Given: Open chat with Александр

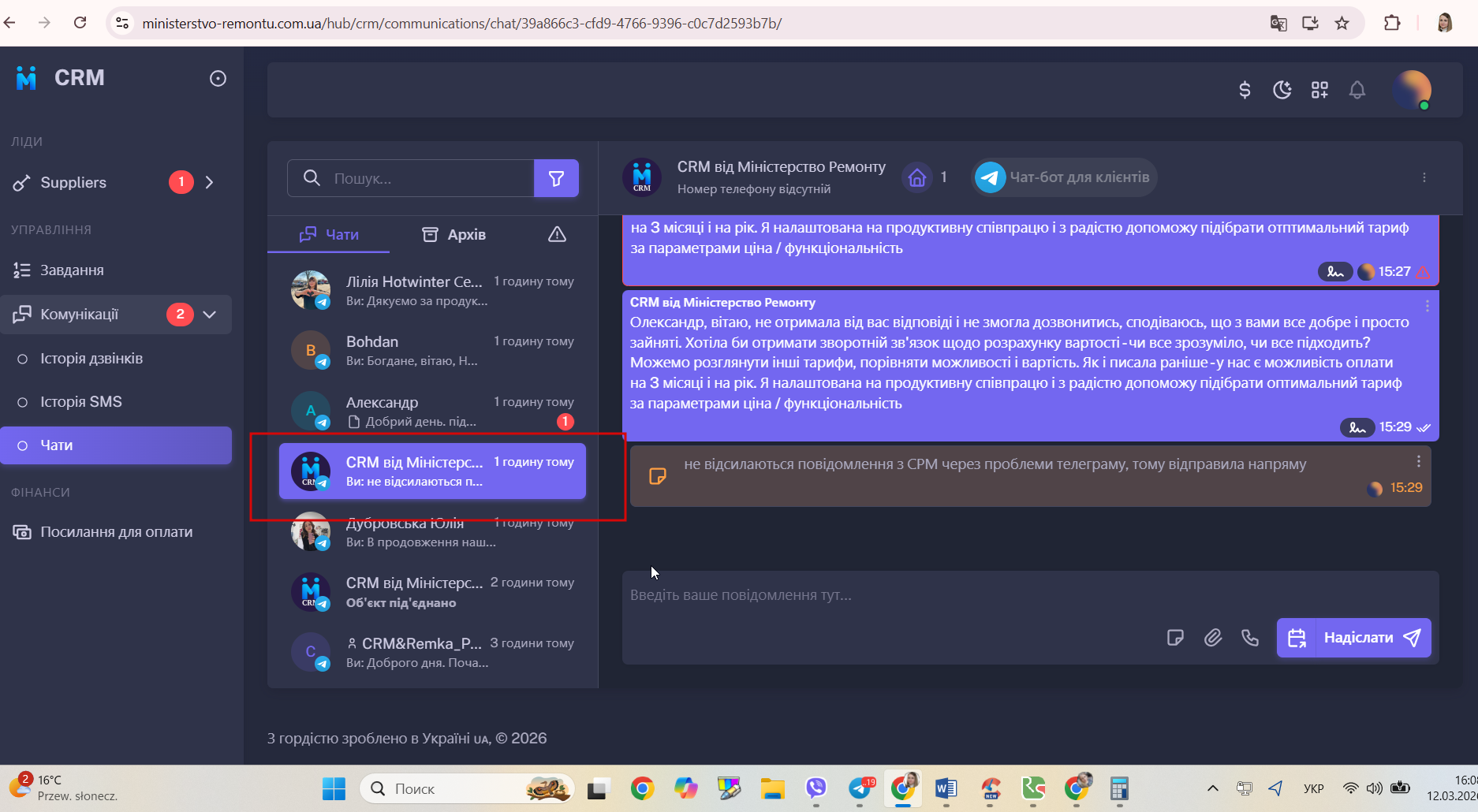Looking at the screenshot, I should pyautogui.click(x=432, y=412).
